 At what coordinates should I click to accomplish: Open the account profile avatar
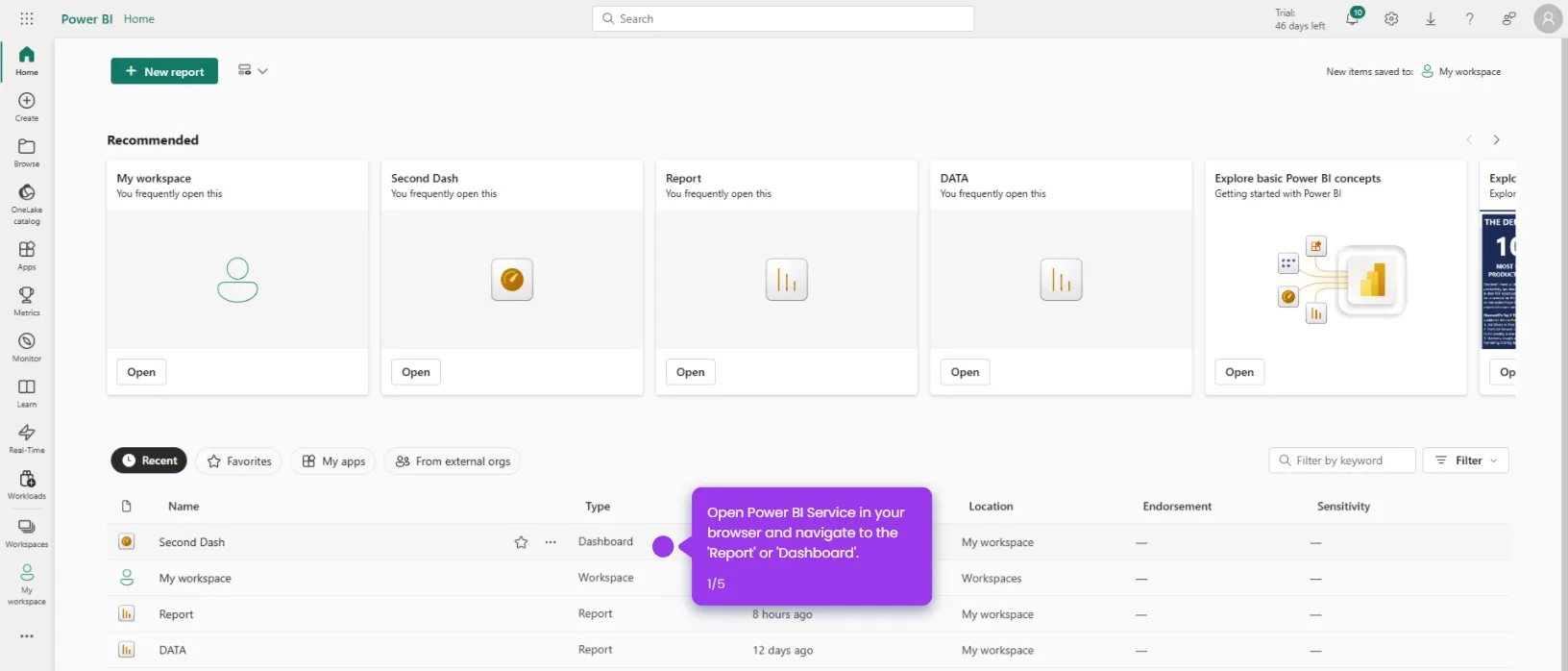[x=1548, y=18]
